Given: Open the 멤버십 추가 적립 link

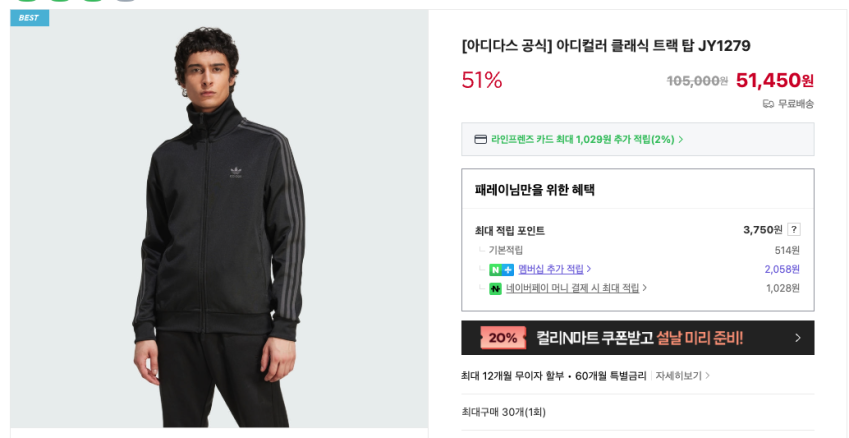Looking at the screenshot, I should [550, 269].
